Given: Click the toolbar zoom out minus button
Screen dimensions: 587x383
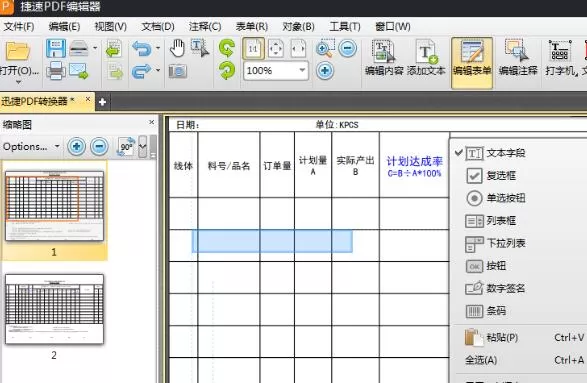Looking at the screenshot, I should [x=347, y=48].
